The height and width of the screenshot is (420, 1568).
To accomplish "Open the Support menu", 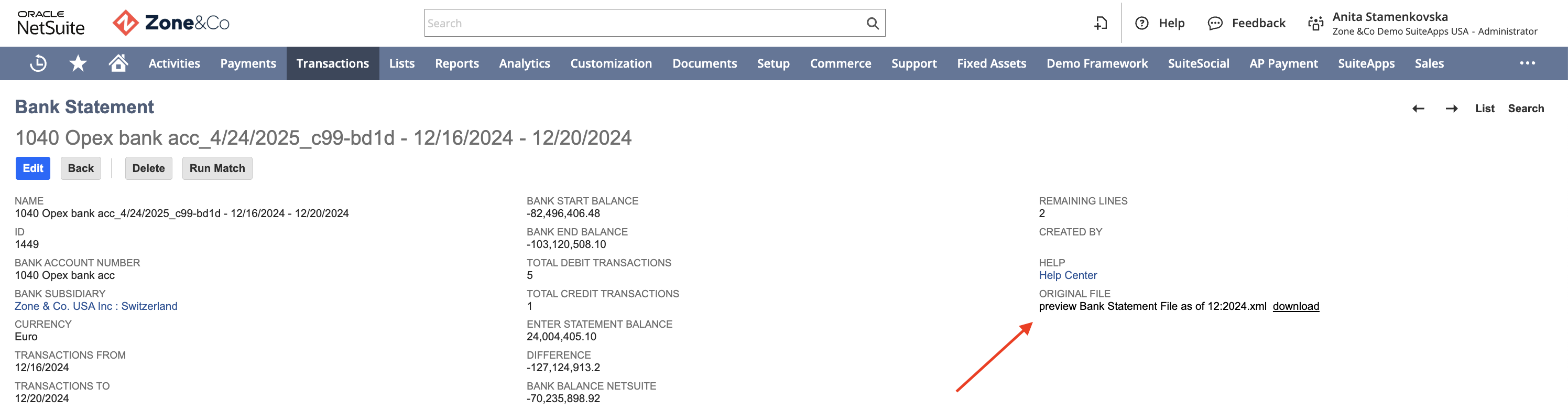I will 913,63.
